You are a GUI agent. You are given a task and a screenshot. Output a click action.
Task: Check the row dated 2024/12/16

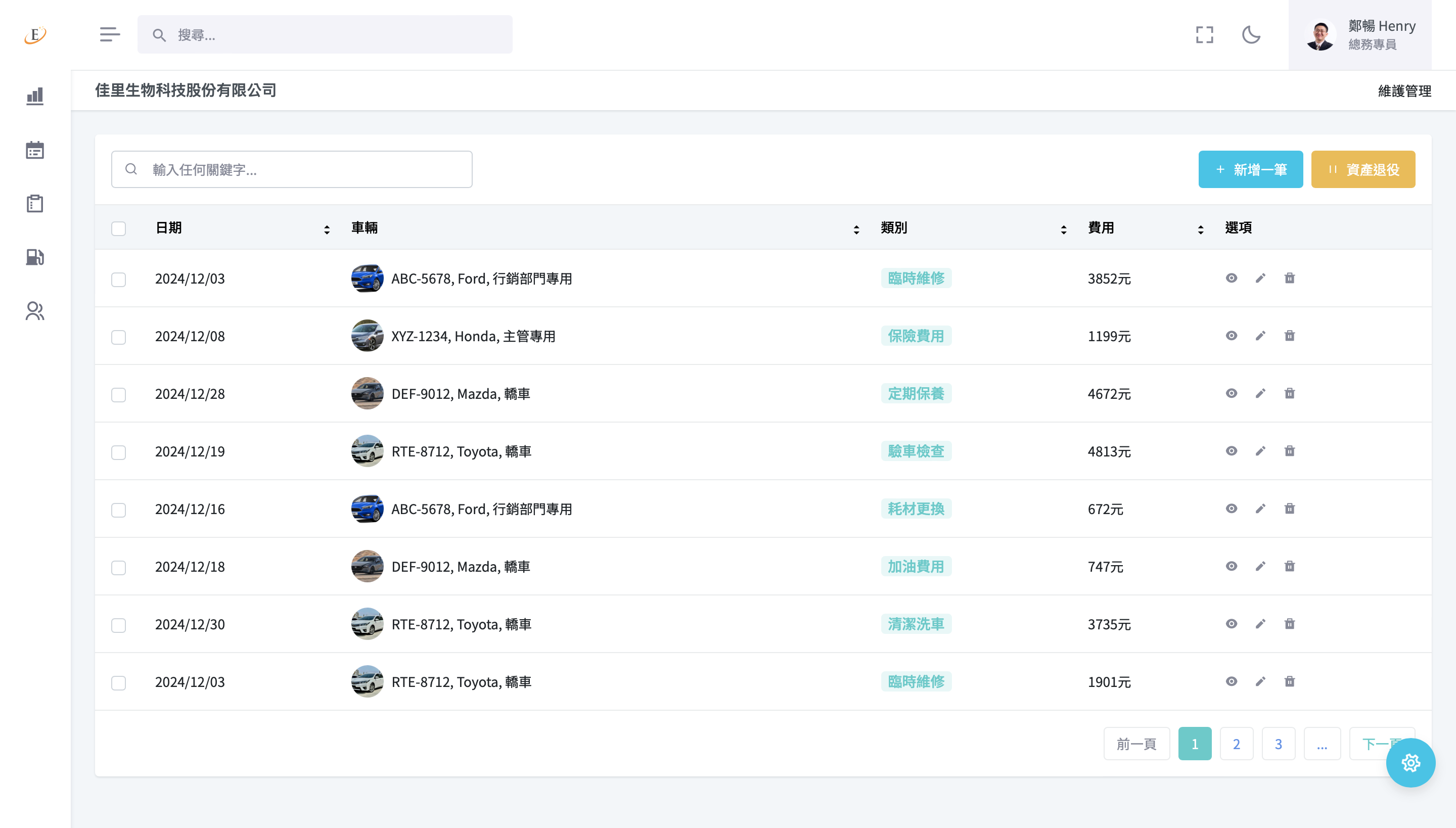pos(118,510)
